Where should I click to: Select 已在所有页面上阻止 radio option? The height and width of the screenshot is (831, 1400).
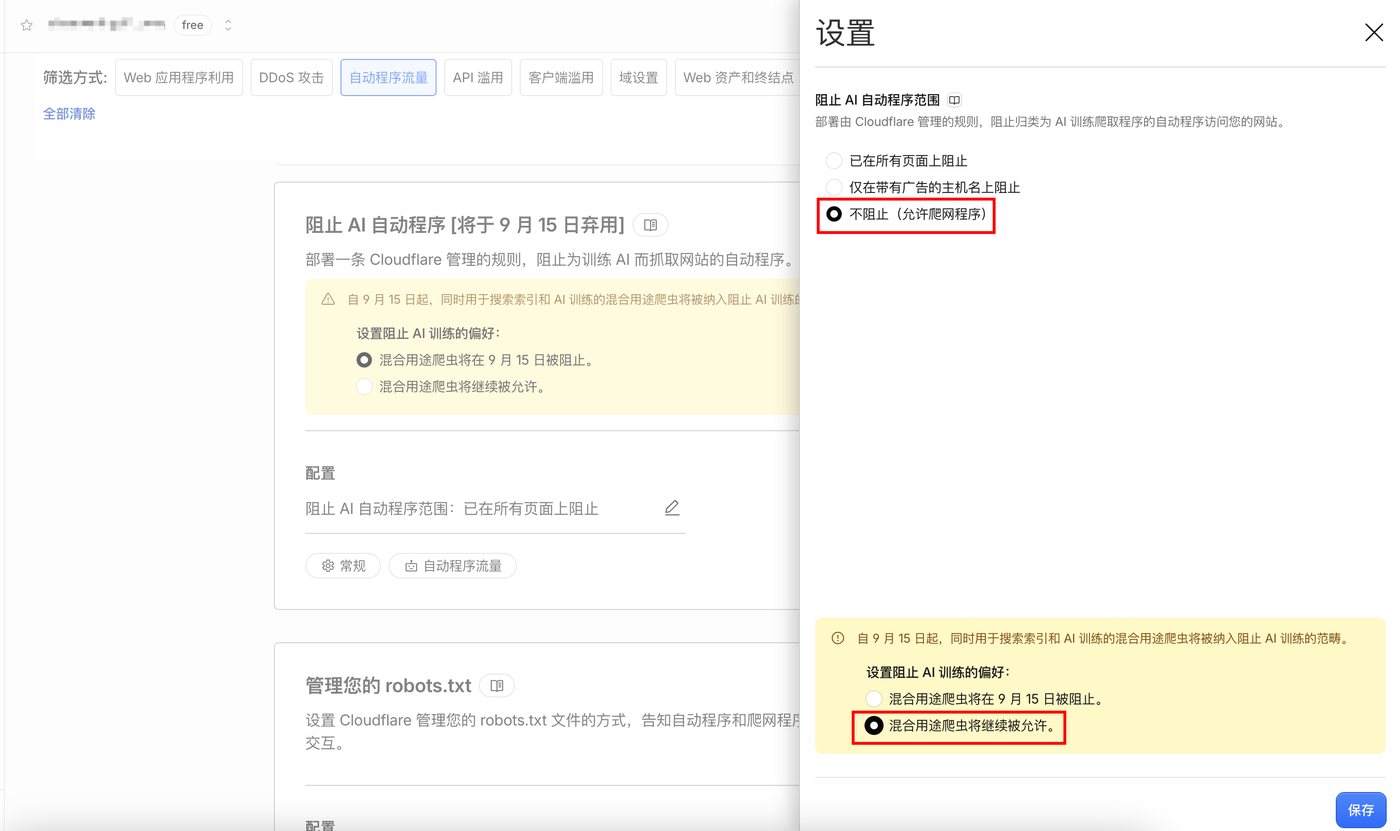834,161
